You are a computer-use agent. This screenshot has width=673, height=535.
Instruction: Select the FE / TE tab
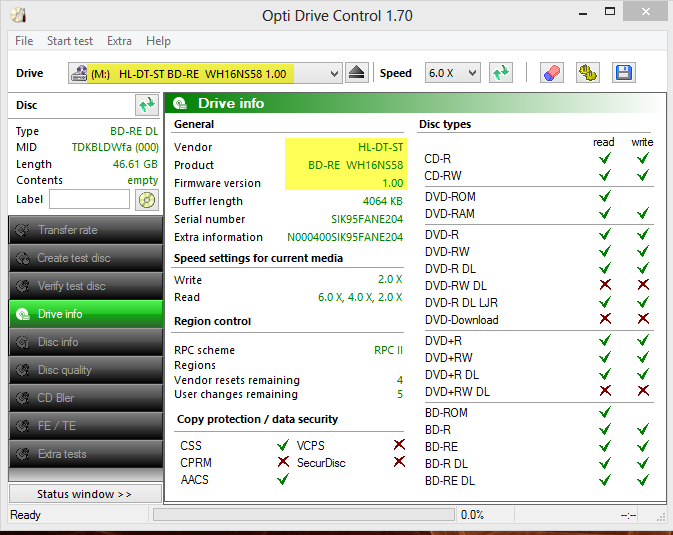(86, 426)
